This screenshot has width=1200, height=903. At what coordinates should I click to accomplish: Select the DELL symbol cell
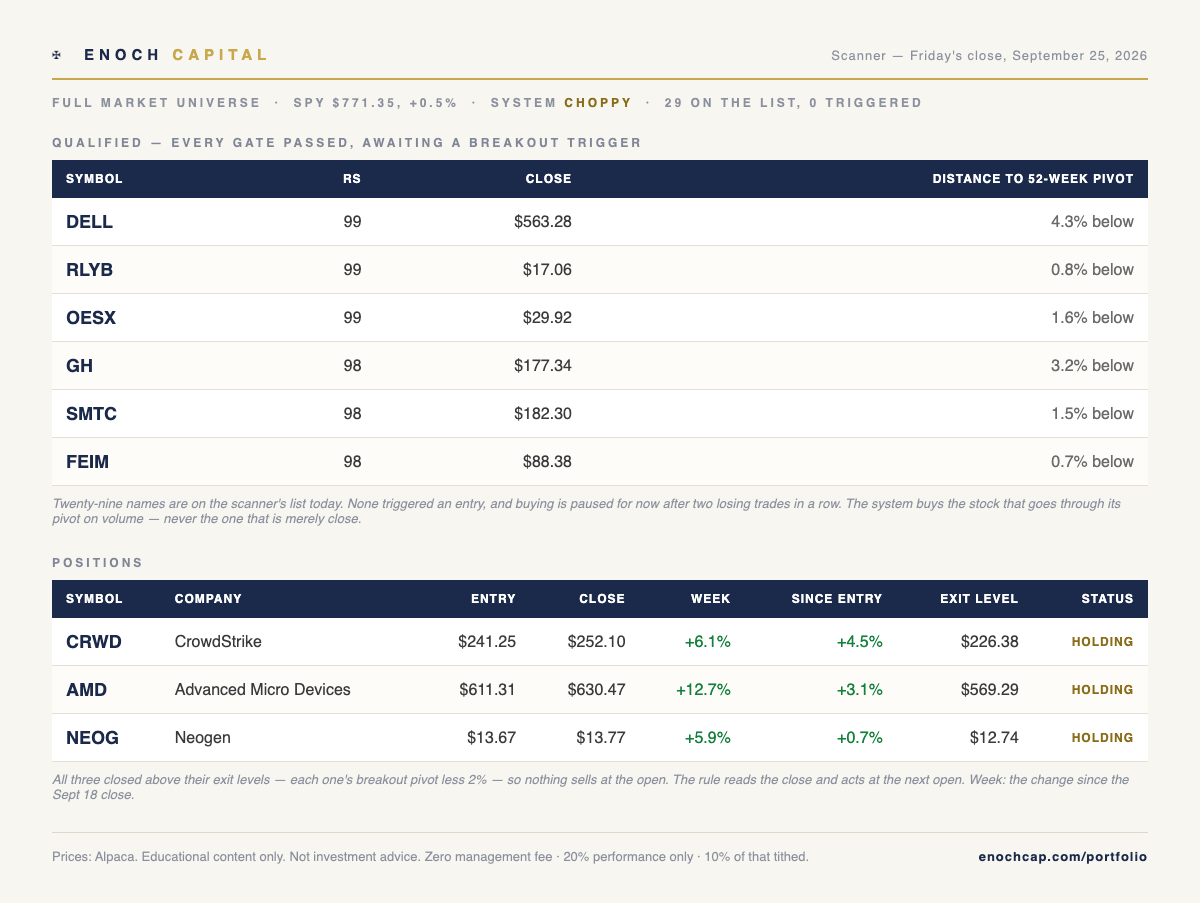point(90,222)
